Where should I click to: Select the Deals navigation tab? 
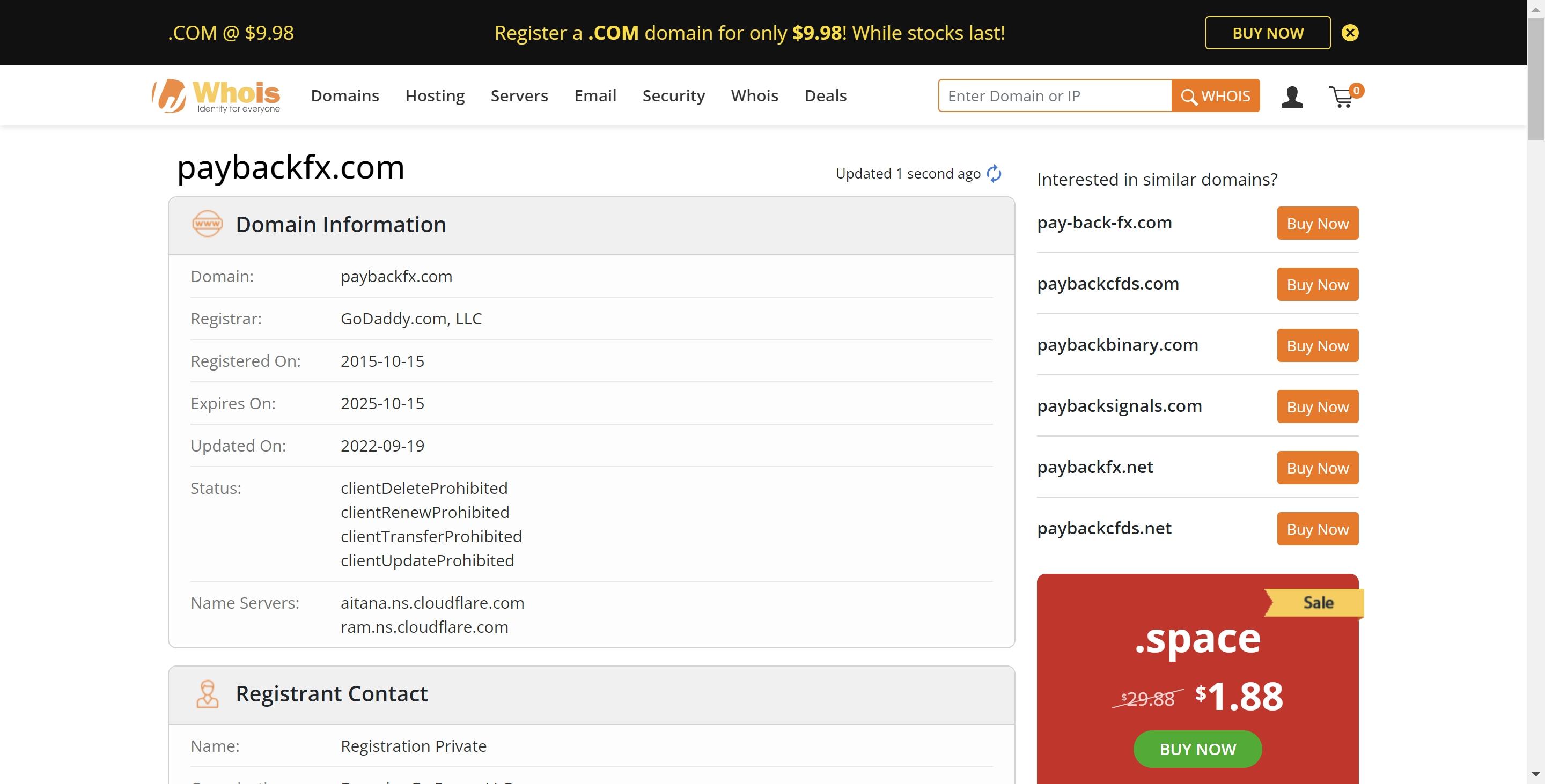[x=826, y=95]
